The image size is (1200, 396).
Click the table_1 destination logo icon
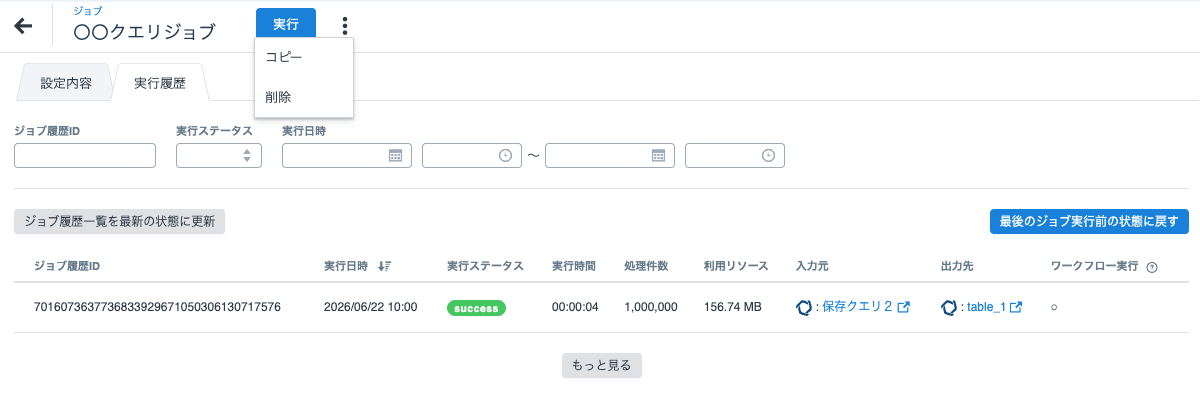click(x=949, y=307)
